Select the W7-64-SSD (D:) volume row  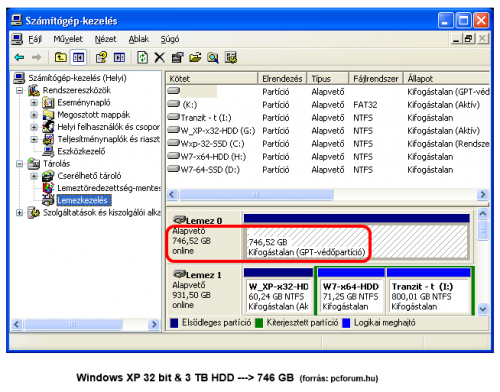coord(328,170)
